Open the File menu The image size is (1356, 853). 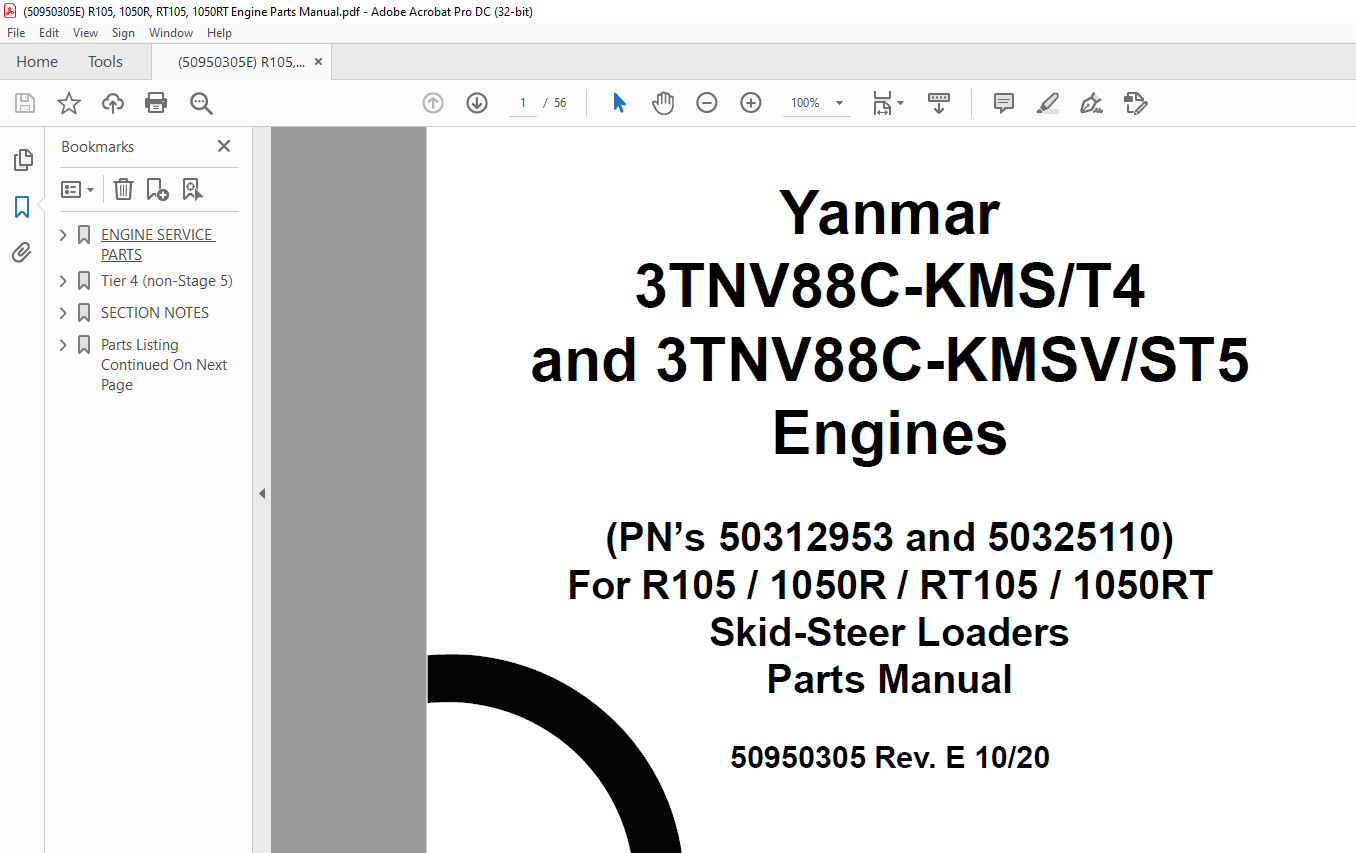point(16,33)
